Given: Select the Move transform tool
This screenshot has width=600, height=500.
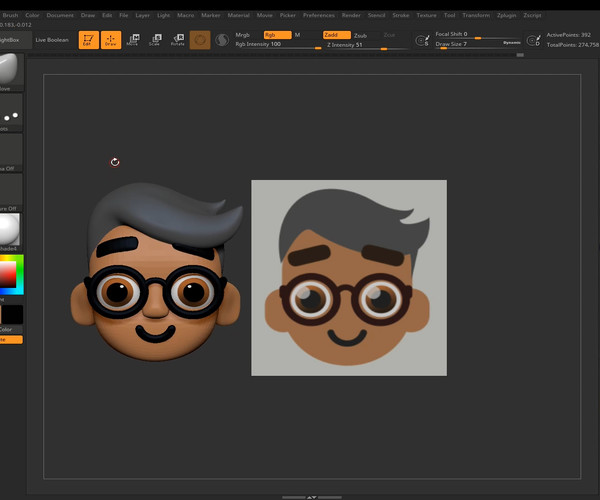Looking at the screenshot, I should 132,40.
